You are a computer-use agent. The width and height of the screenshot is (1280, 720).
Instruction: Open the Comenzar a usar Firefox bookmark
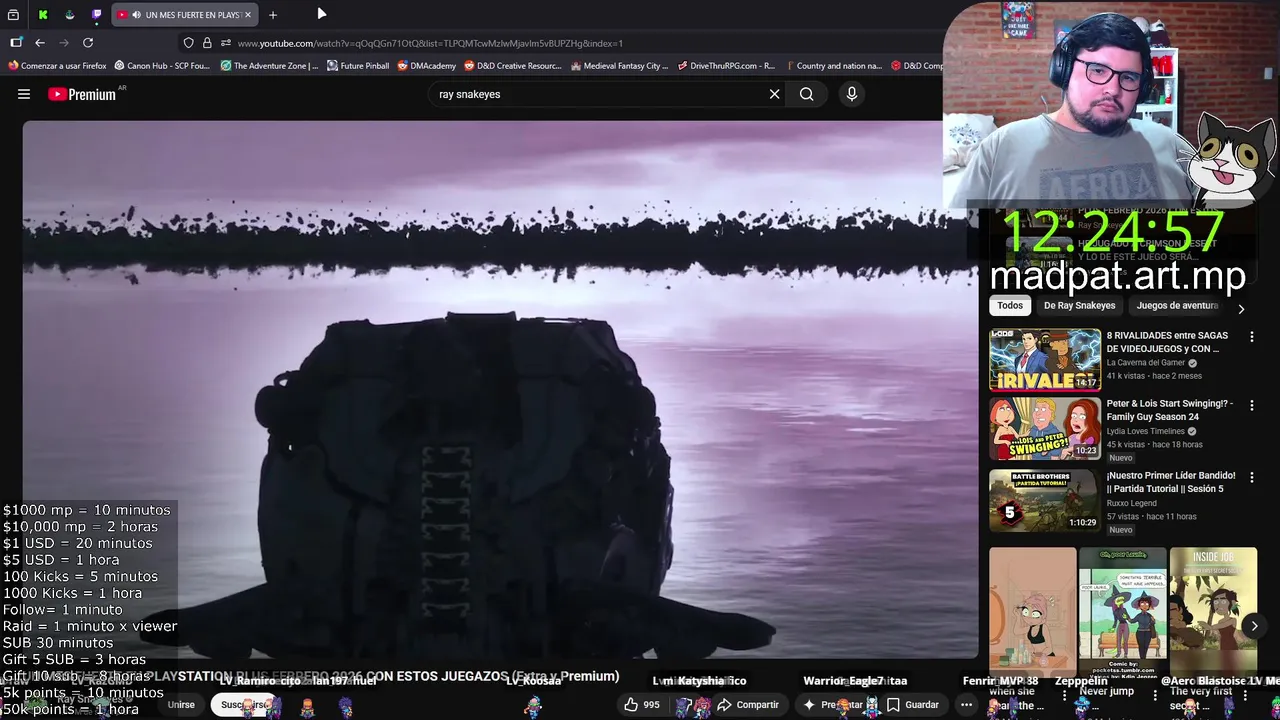coord(57,66)
